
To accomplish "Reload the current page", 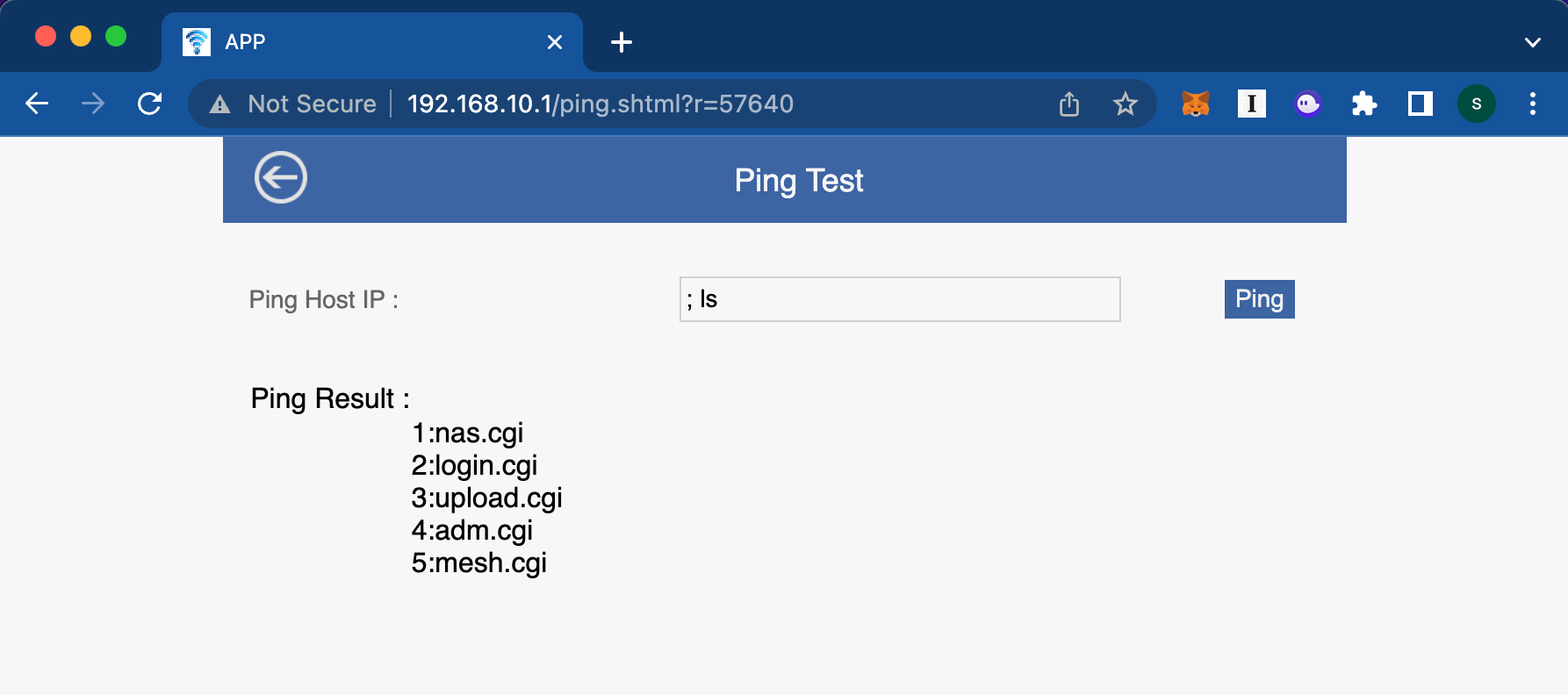I will pos(150,104).
